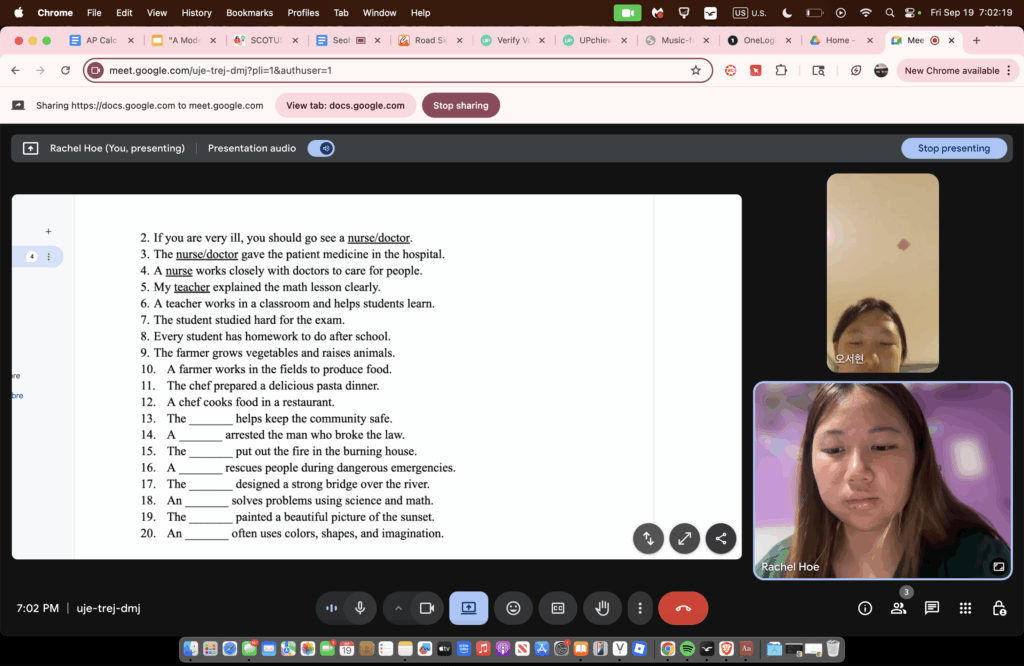This screenshot has height=666, width=1024.
Task: Open the Bookmarks menu in menu bar
Action: (x=249, y=13)
